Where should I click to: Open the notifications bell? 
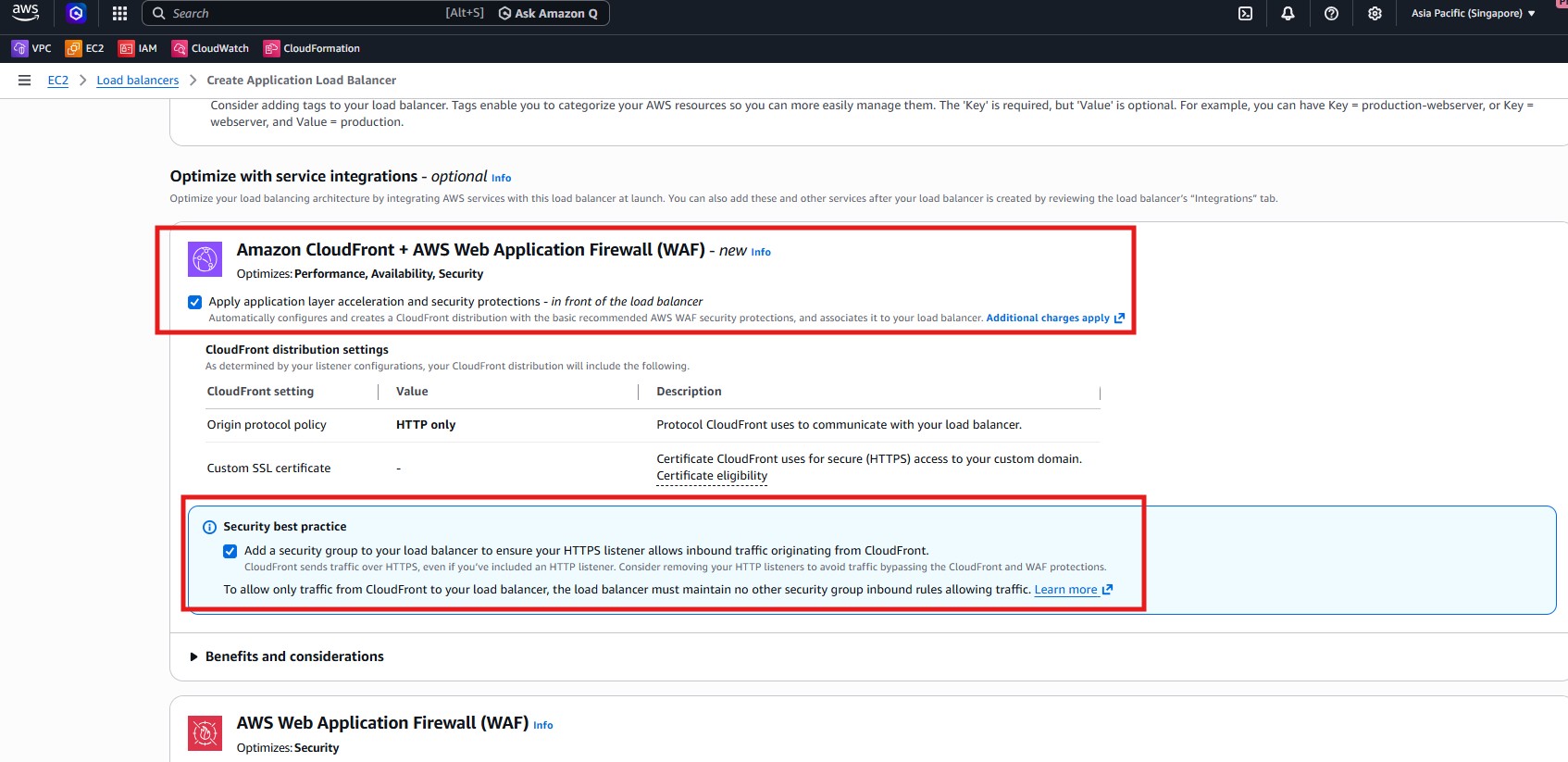[1288, 13]
